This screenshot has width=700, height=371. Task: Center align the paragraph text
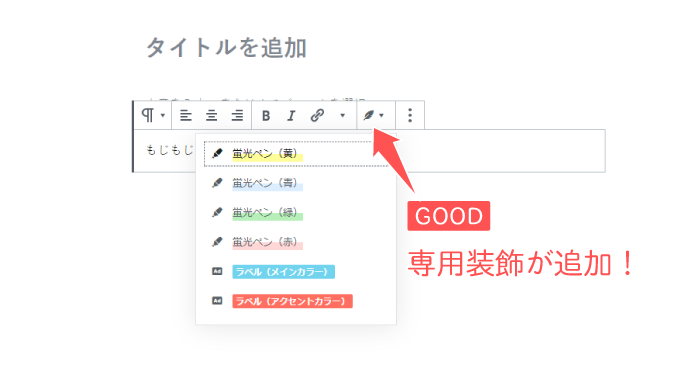211,116
